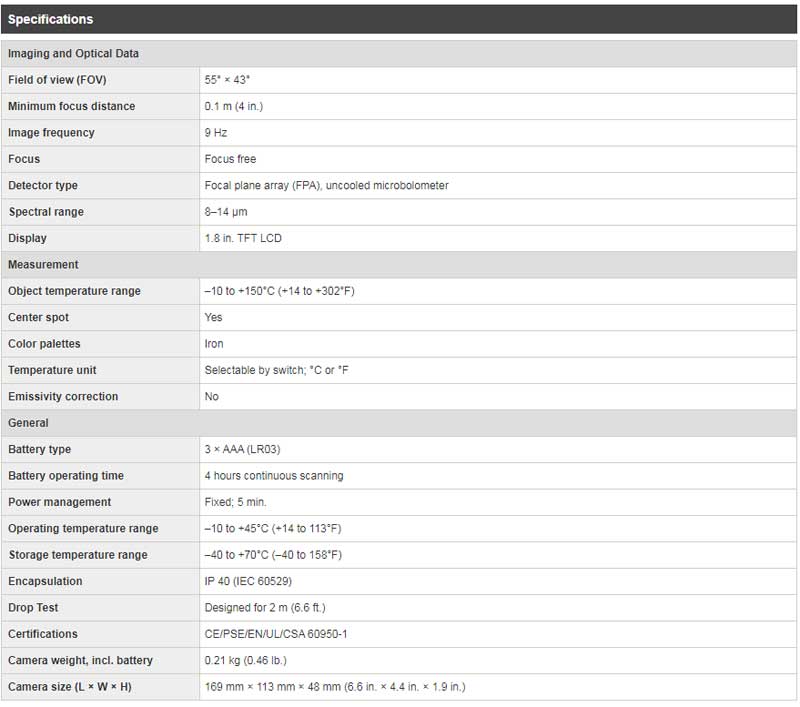The image size is (800, 707).
Task: Click the Focal plane array (FPA) value
Action: tap(326, 186)
